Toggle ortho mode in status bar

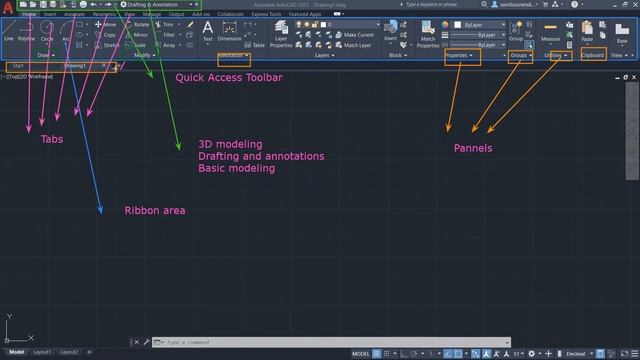404,353
